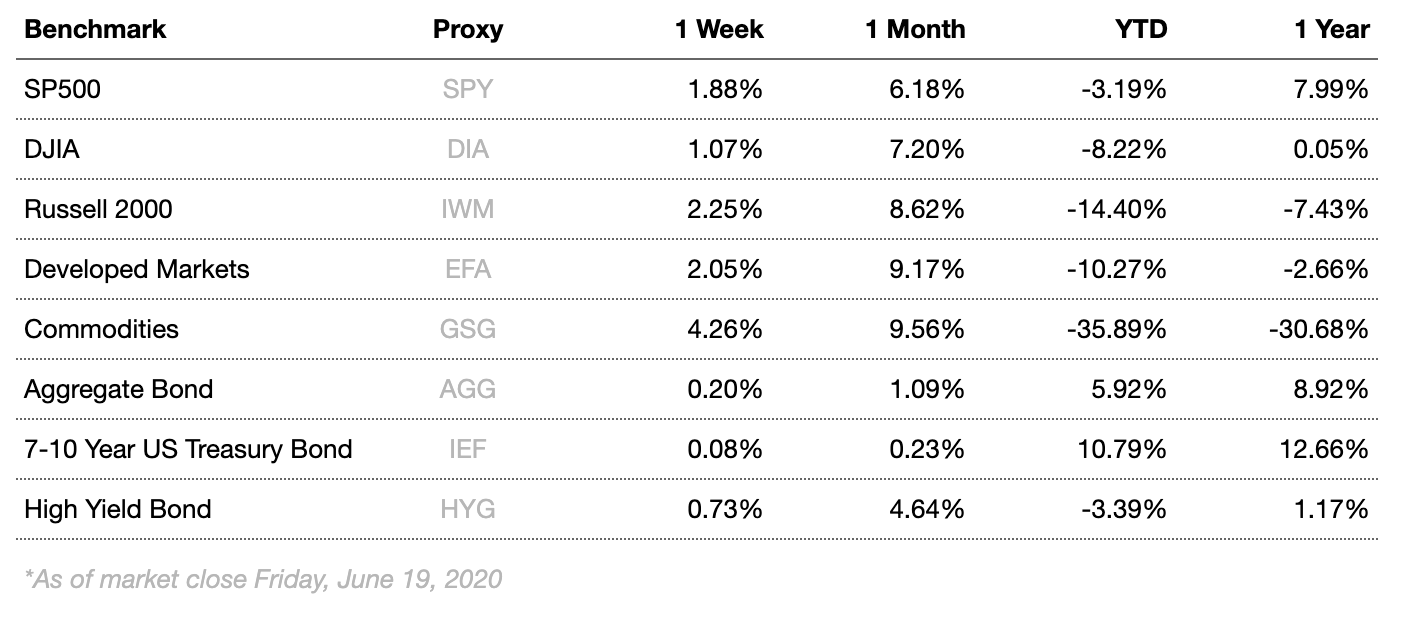The width and height of the screenshot is (1402, 624).
Task: Click the IWM ticker symbol
Action: pyautogui.click(x=467, y=210)
